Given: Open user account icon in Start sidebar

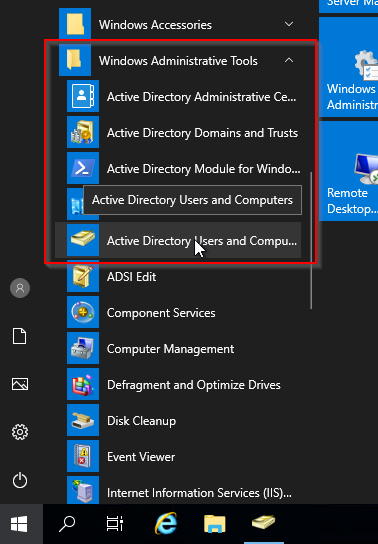Looking at the screenshot, I should point(20,288).
